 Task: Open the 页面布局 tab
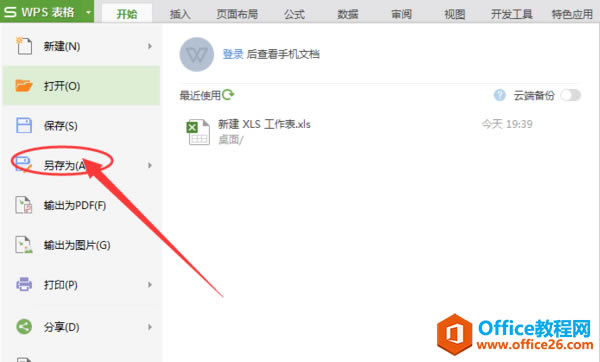[x=237, y=14]
